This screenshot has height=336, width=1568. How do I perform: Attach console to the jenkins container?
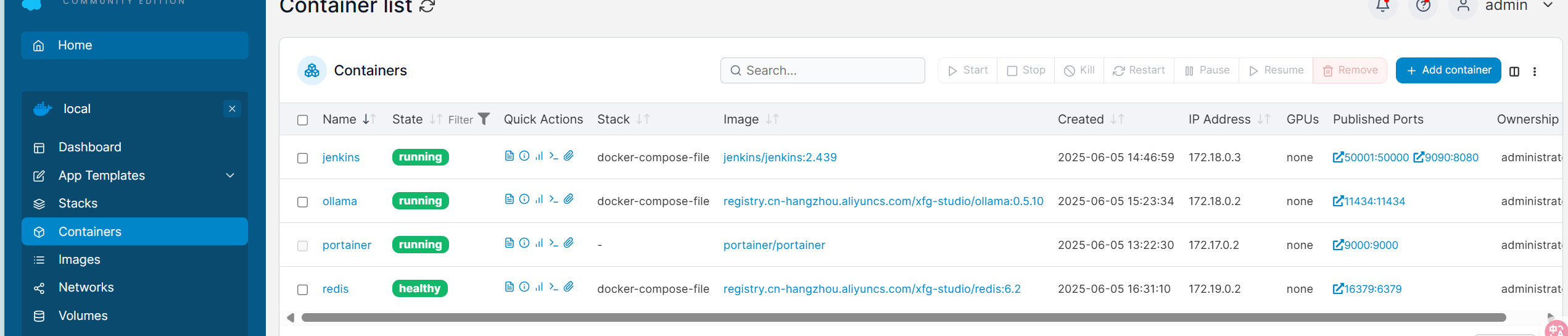point(569,156)
